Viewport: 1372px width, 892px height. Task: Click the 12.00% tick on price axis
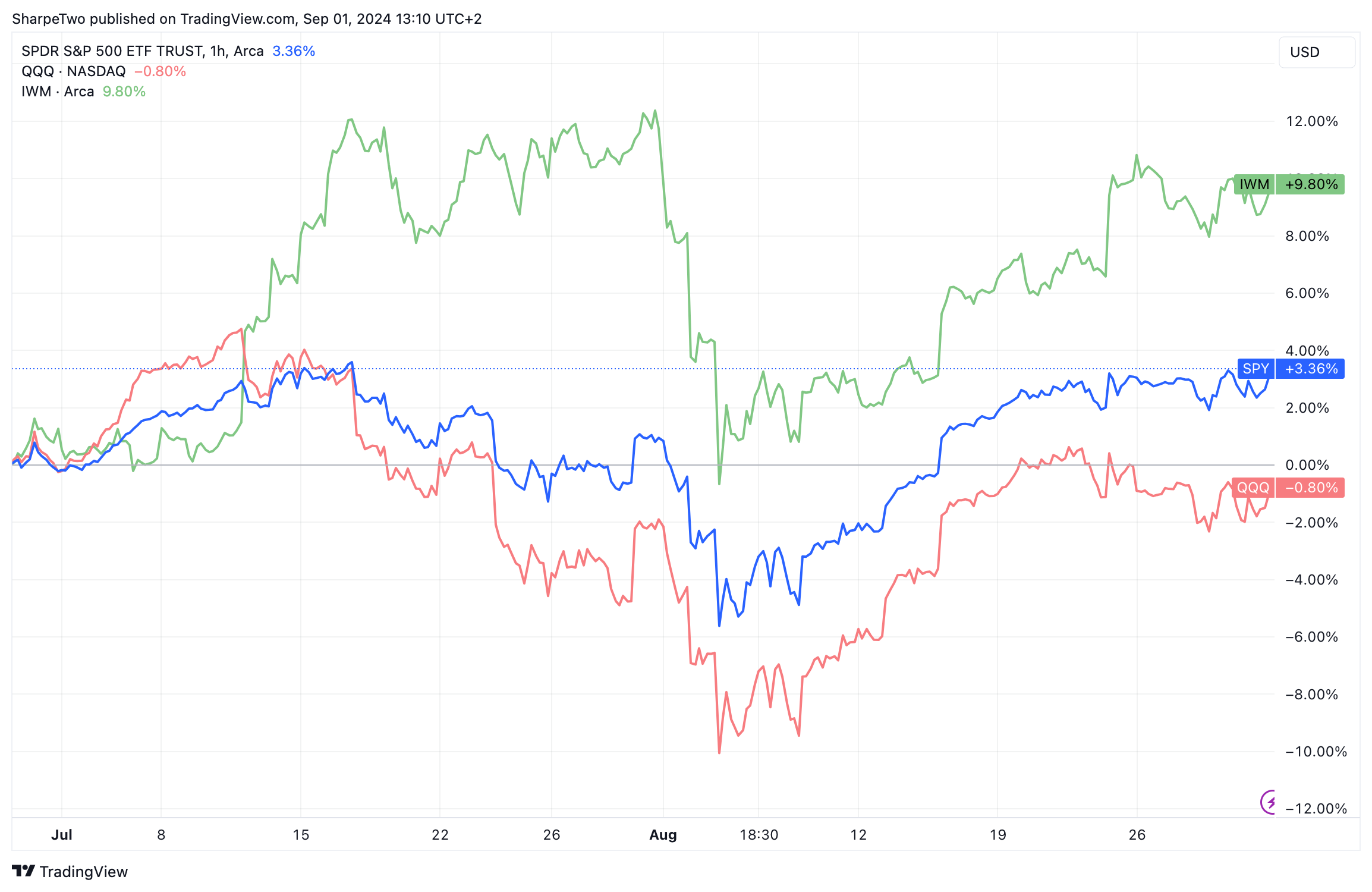(x=1311, y=121)
